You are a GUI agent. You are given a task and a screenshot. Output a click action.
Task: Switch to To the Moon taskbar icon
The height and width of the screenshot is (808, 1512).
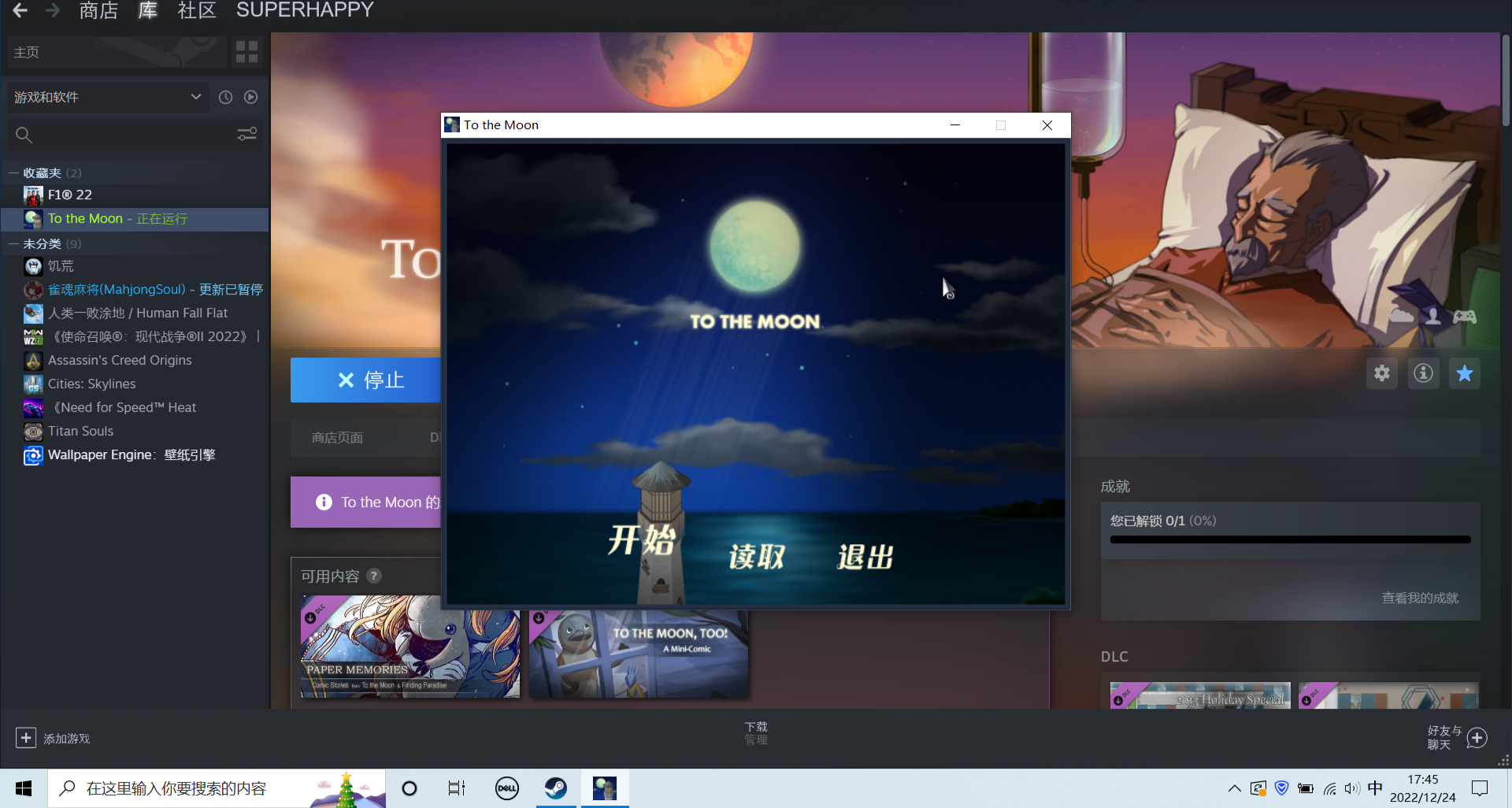pyautogui.click(x=605, y=788)
